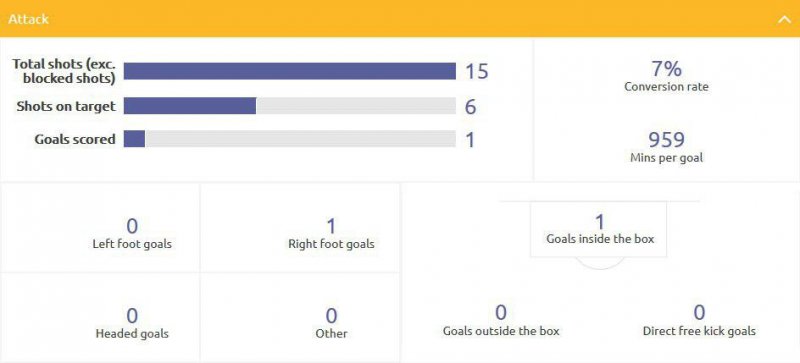Click the penalty arc pitch graphic
This screenshot has width=800, height=363.
(x=600, y=263)
